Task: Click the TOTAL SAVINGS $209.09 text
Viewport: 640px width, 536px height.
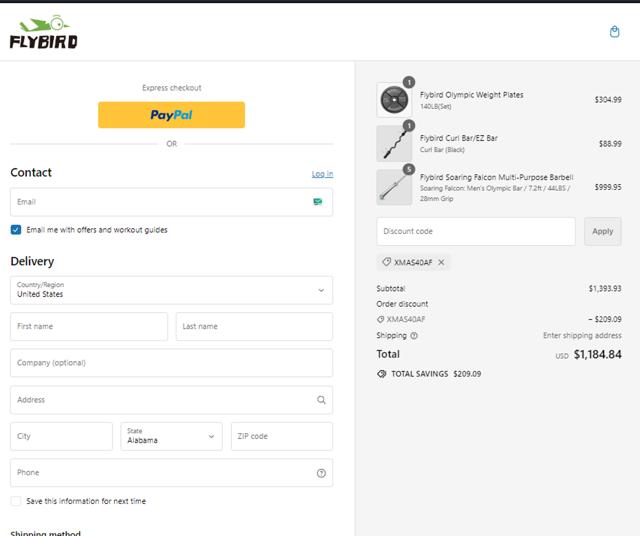Action: 436,374
